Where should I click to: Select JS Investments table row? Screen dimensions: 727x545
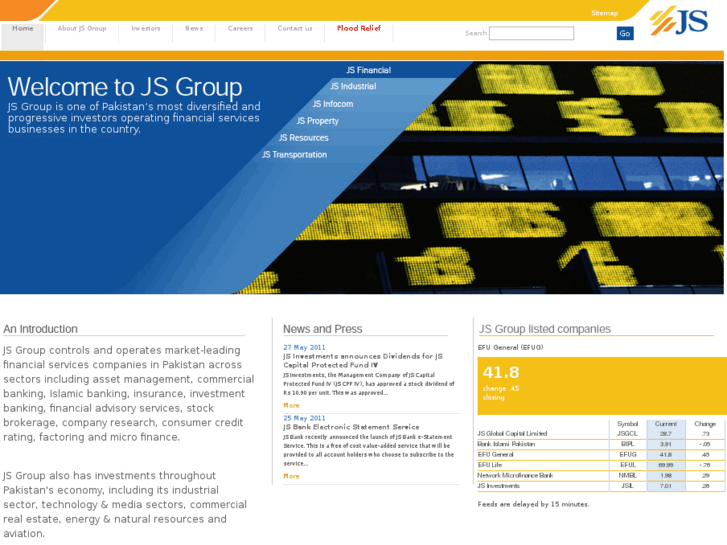click(x=601, y=486)
